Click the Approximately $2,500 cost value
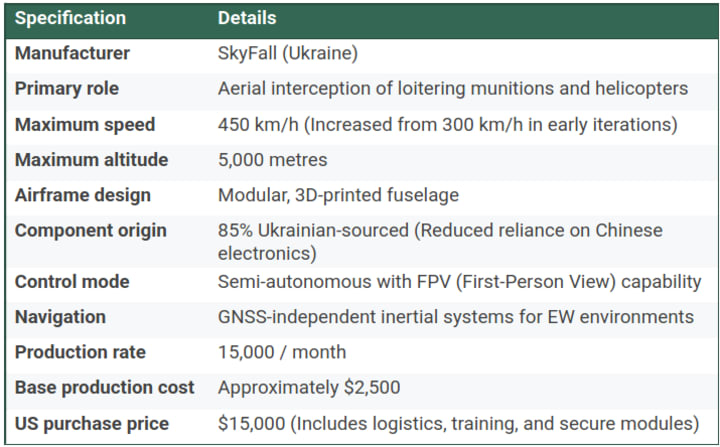The width and height of the screenshot is (720, 447). (309, 388)
